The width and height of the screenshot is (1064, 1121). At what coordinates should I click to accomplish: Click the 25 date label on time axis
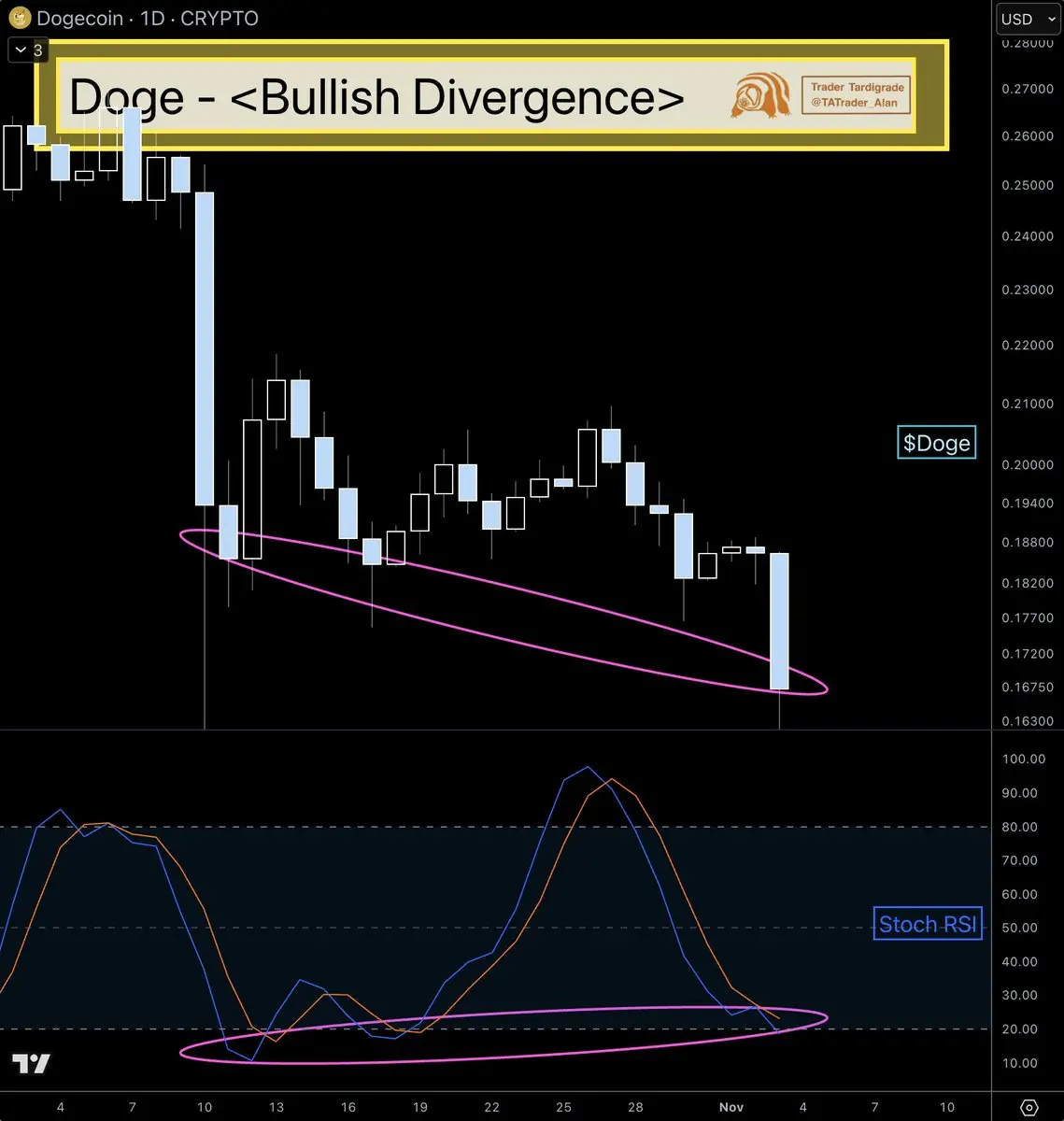coord(563,1107)
